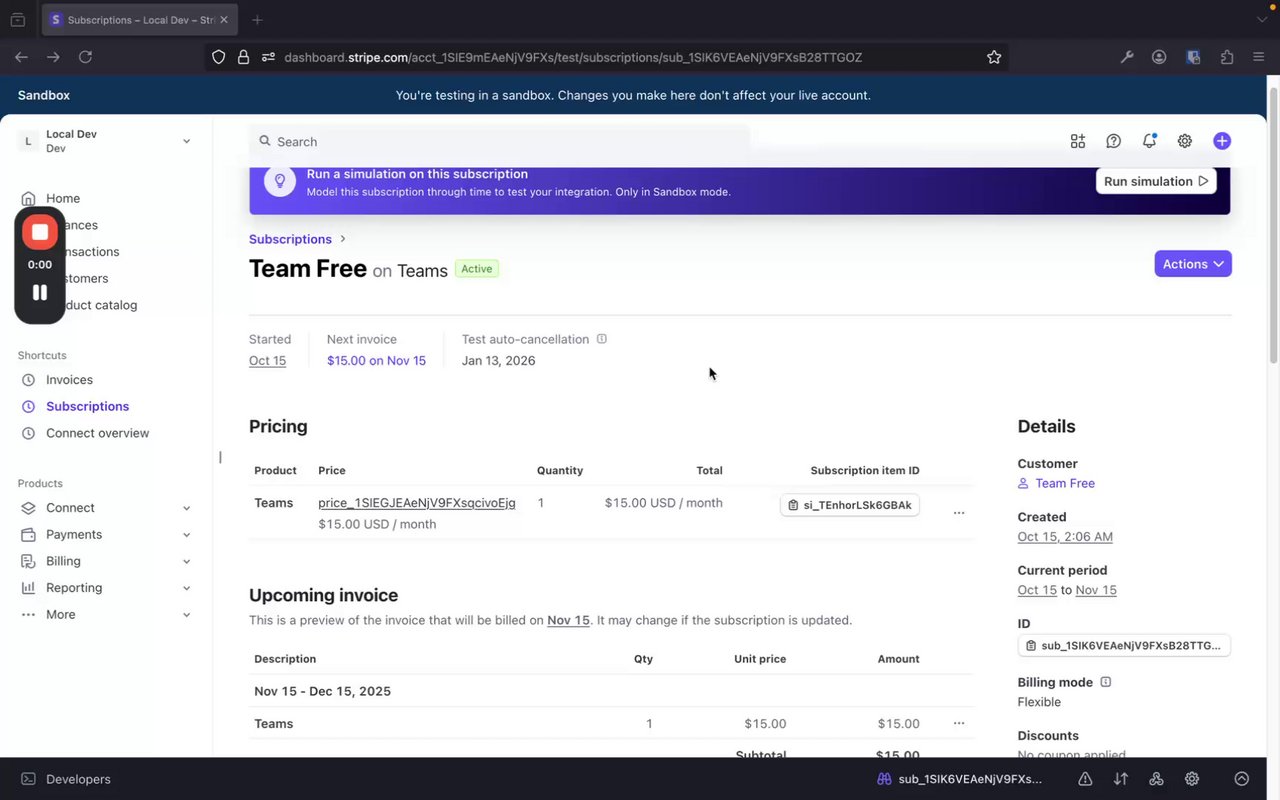The width and height of the screenshot is (1280, 800).
Task: Click info icon beside Test auto-cancellation
Action: 602,339
